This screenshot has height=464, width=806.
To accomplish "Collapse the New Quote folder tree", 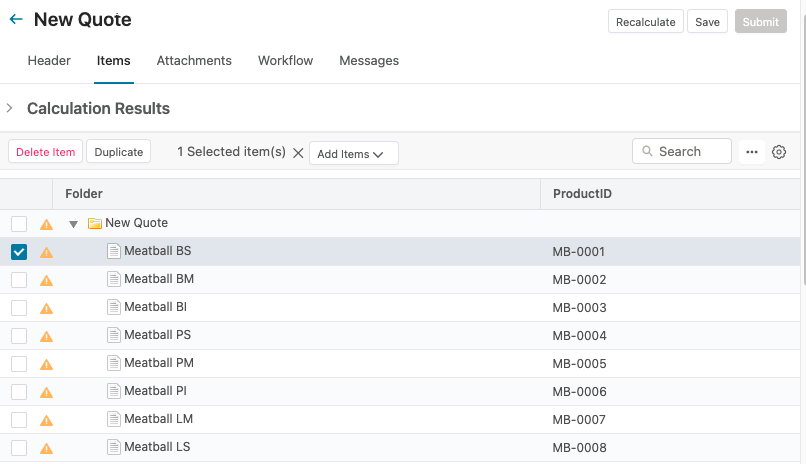I will click(74, 224).
